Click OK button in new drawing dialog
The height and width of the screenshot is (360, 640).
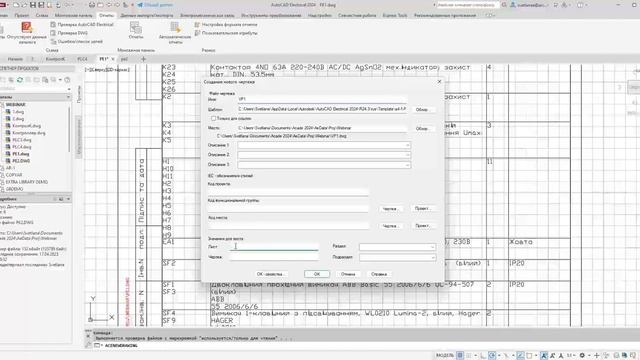[317, 274]
